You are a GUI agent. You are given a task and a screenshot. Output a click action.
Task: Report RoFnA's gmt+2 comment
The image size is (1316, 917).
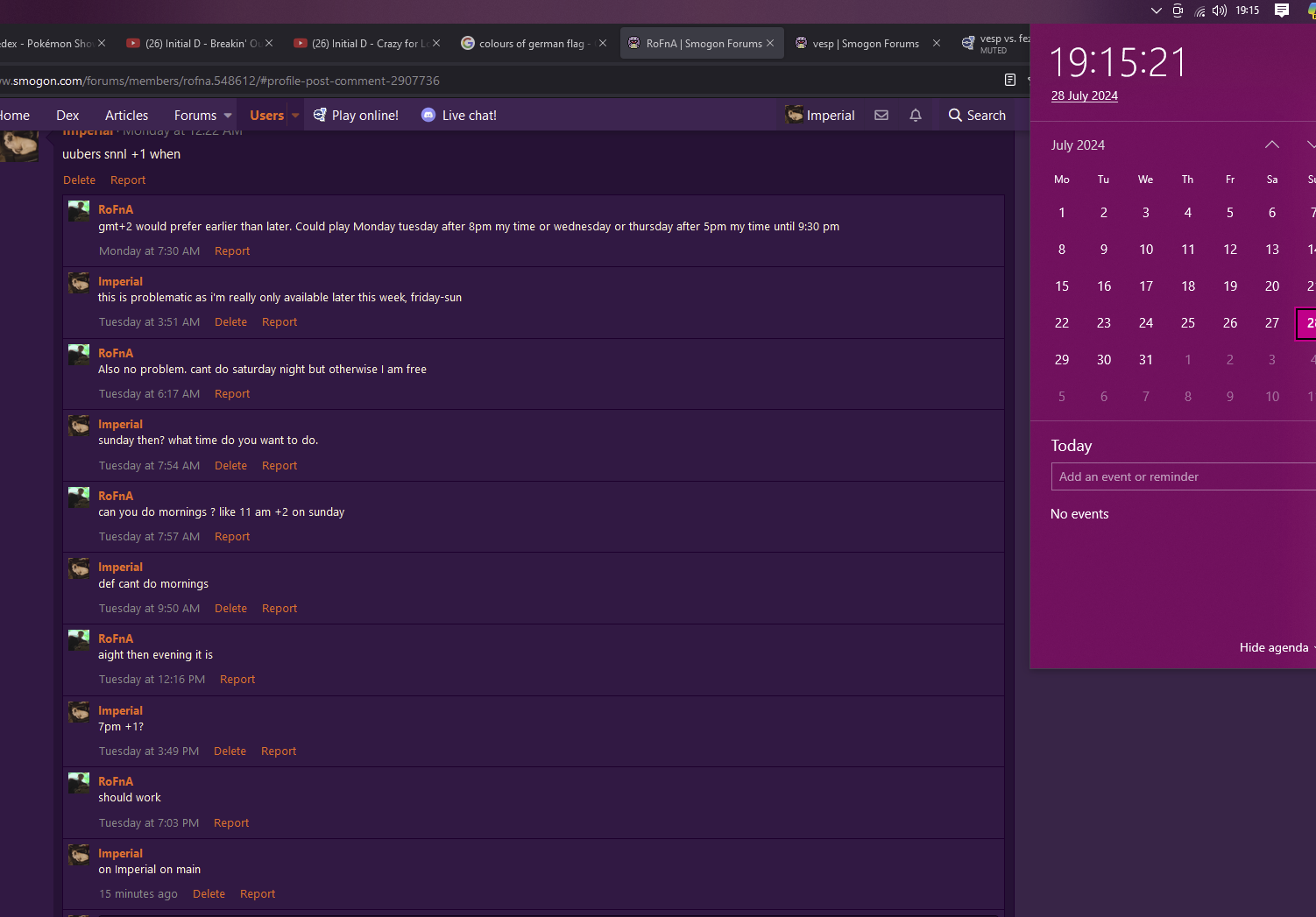pos(232,250)
